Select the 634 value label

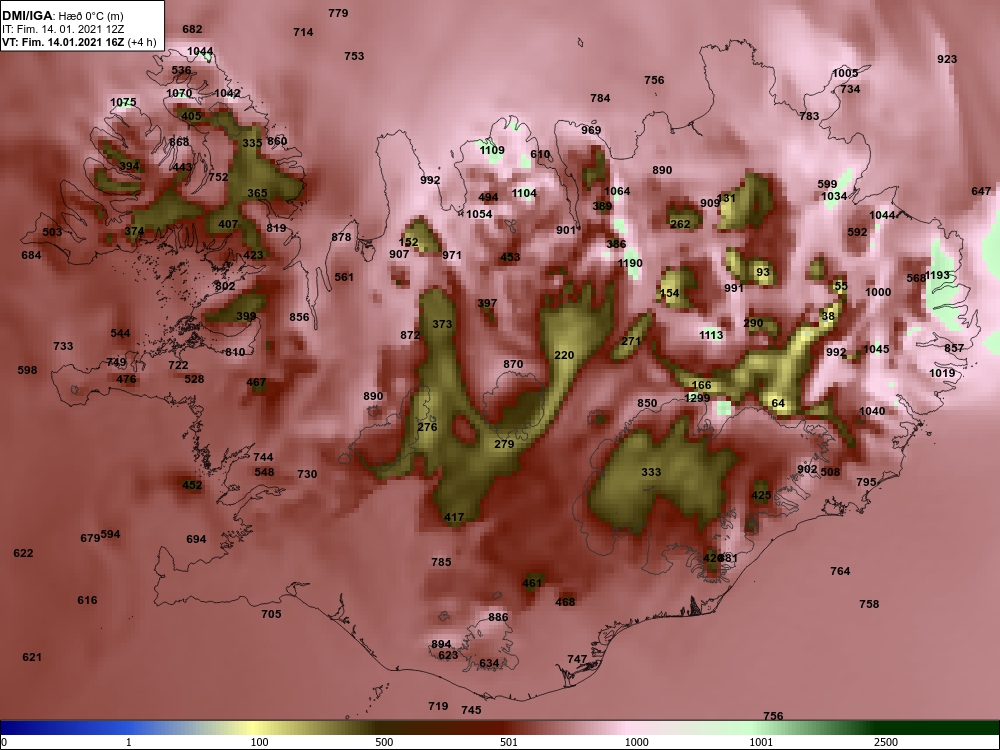tap(489, 663)
